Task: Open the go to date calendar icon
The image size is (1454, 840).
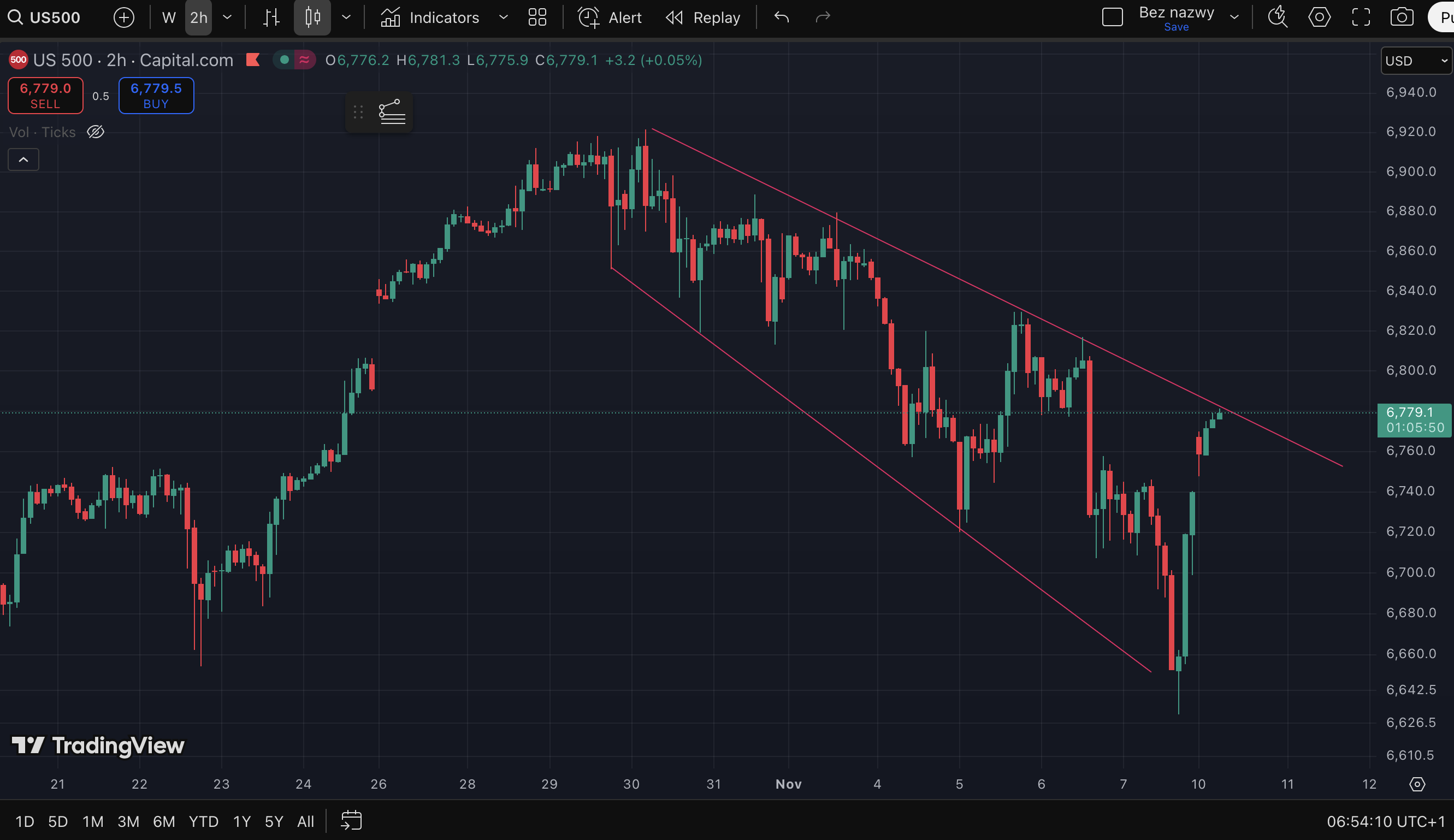Action: pos(351,820)
